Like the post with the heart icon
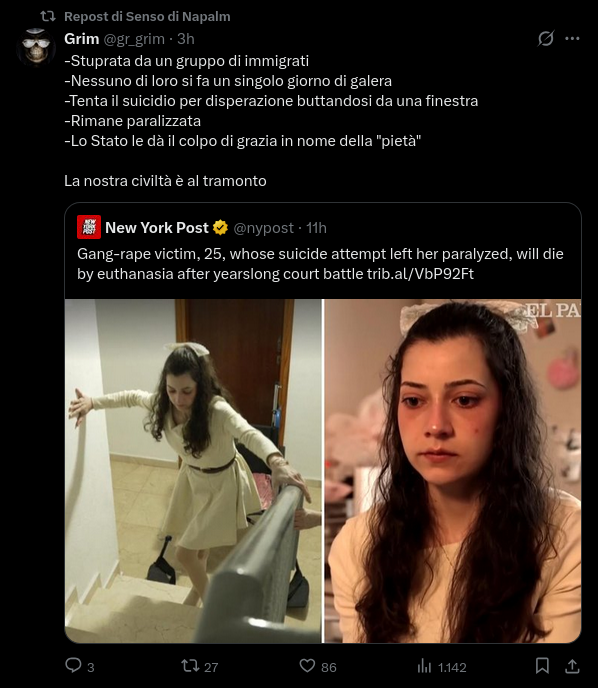598x688 pixels. click(307, 666)
